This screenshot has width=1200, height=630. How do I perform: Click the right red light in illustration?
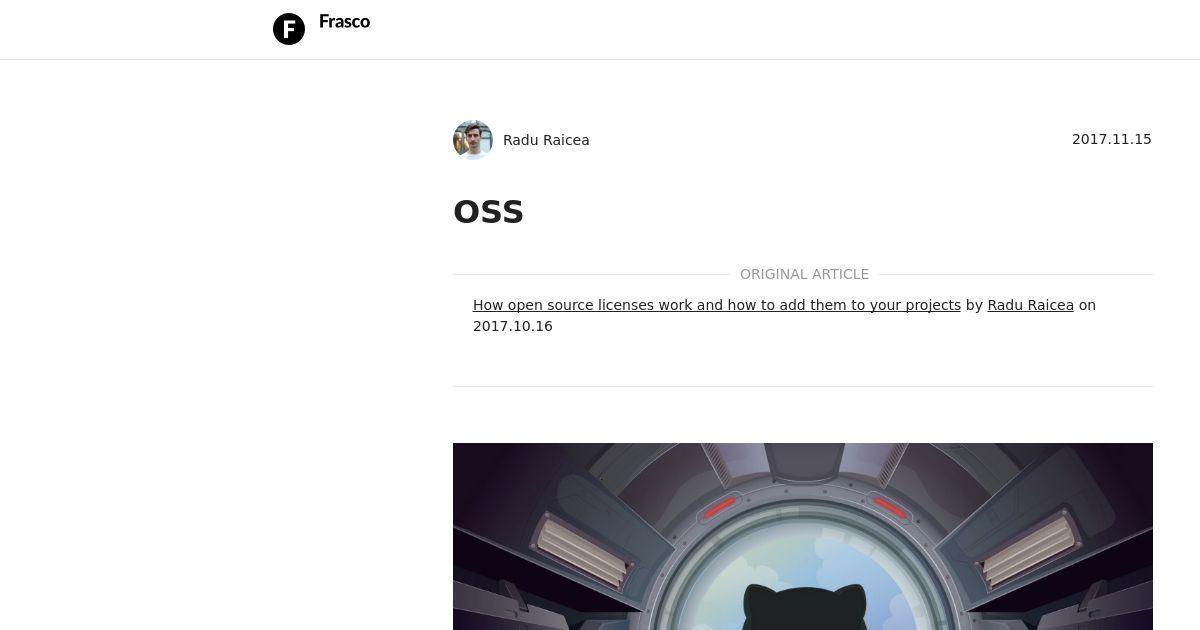pyautogui.click(x=889, y=507)
